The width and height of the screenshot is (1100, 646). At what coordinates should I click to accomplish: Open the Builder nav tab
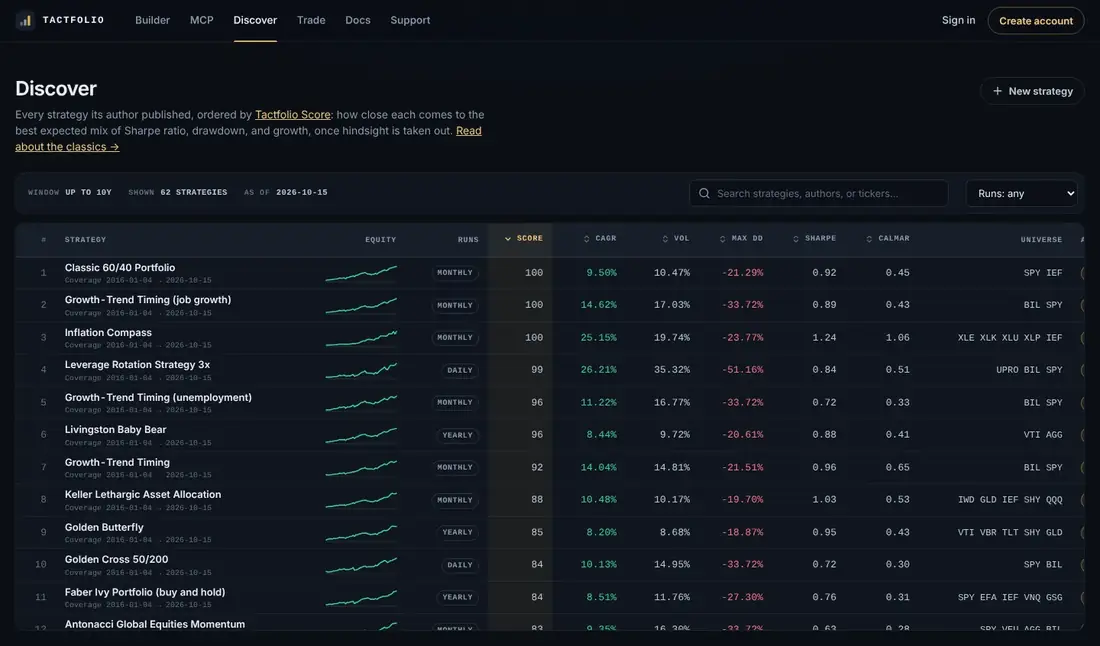tap(152, 20)
